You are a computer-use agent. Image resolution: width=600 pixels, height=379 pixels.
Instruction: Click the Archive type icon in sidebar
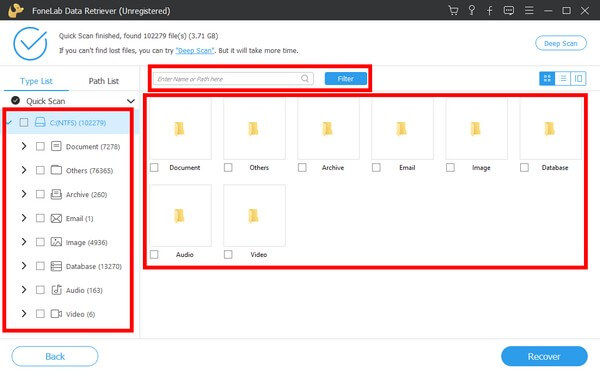click(56, 194)
